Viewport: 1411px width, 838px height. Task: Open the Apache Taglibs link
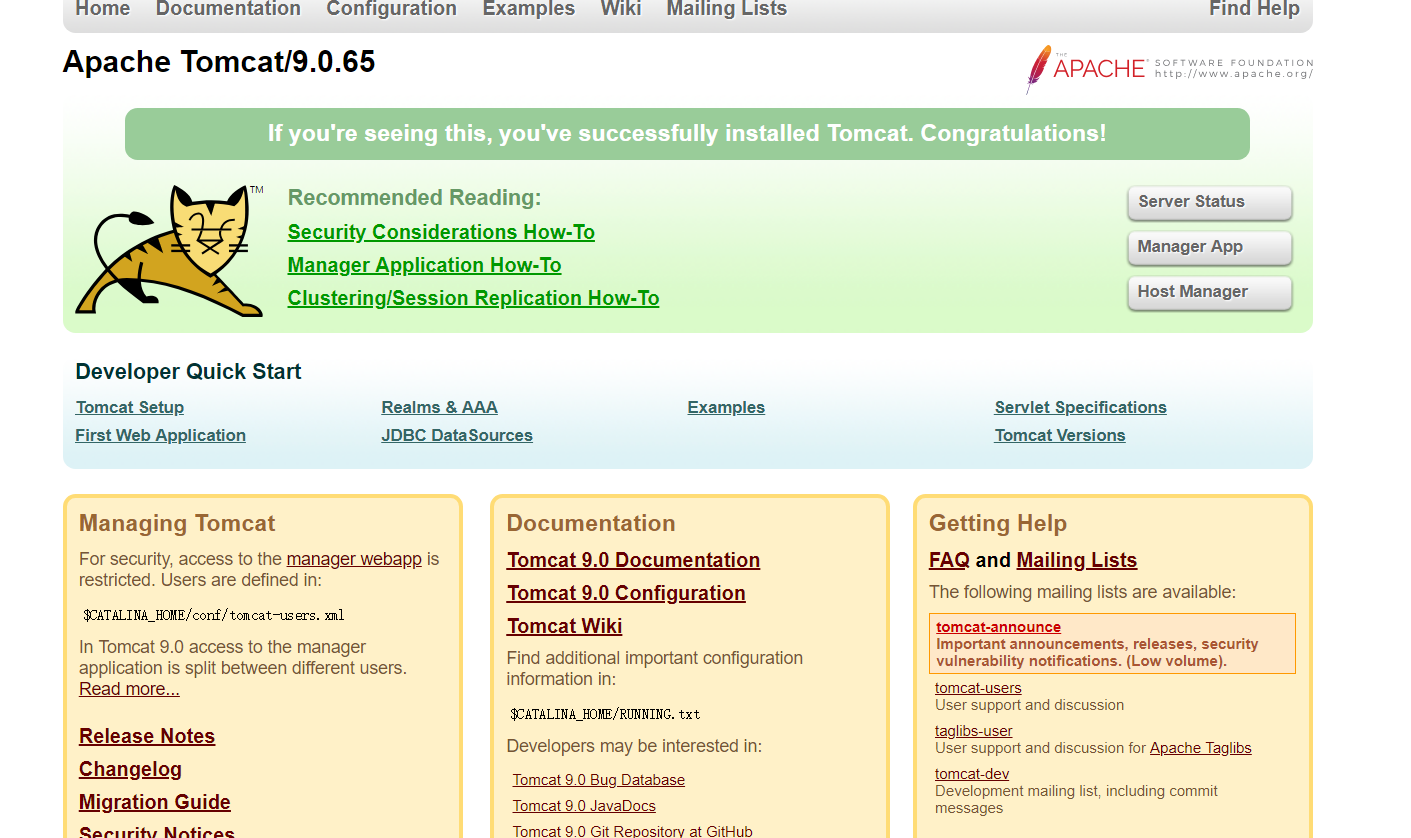(x=1201, y=748)
